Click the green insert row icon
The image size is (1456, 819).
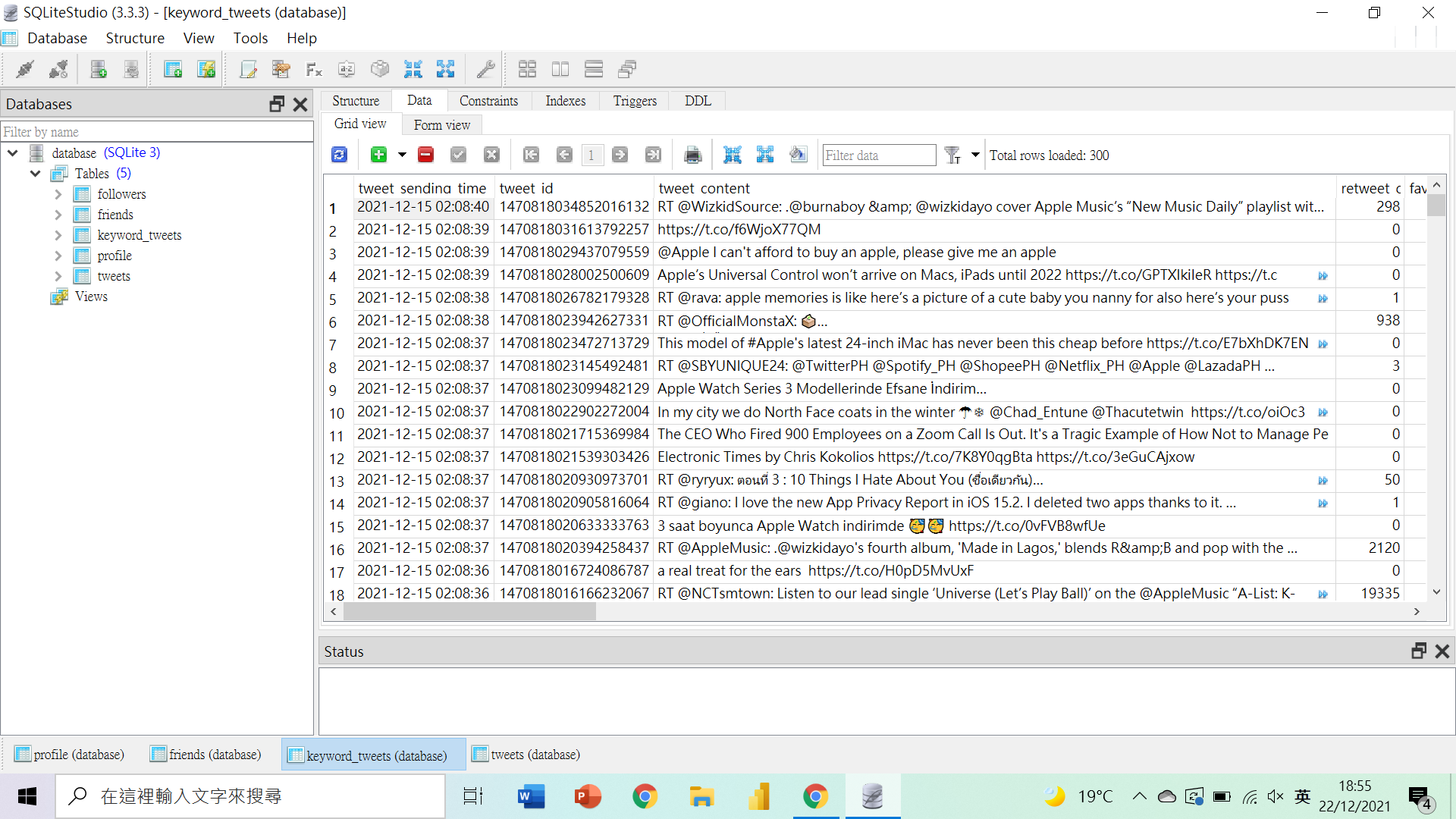[378, 155]
